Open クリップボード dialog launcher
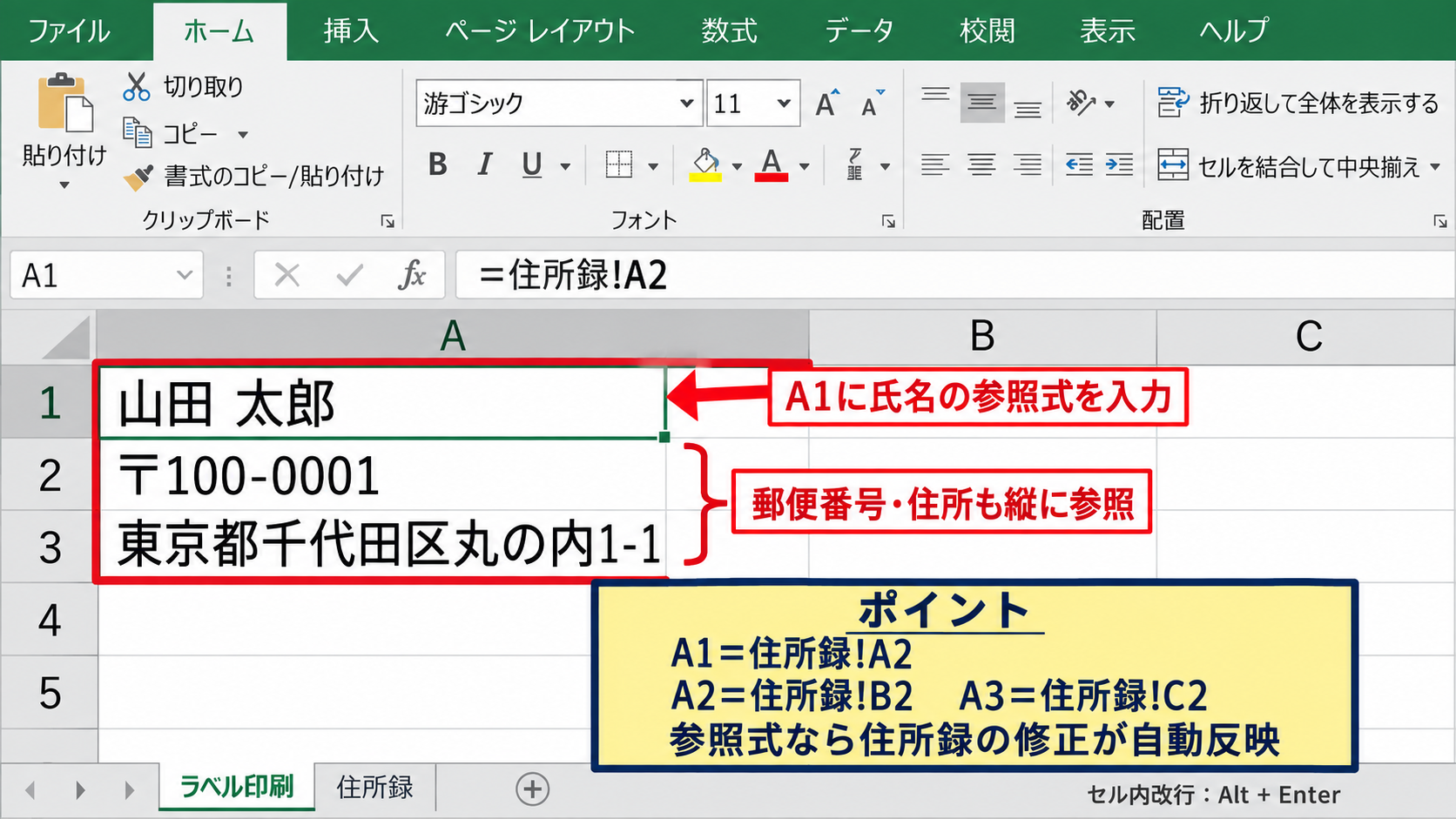 point(388,221)
